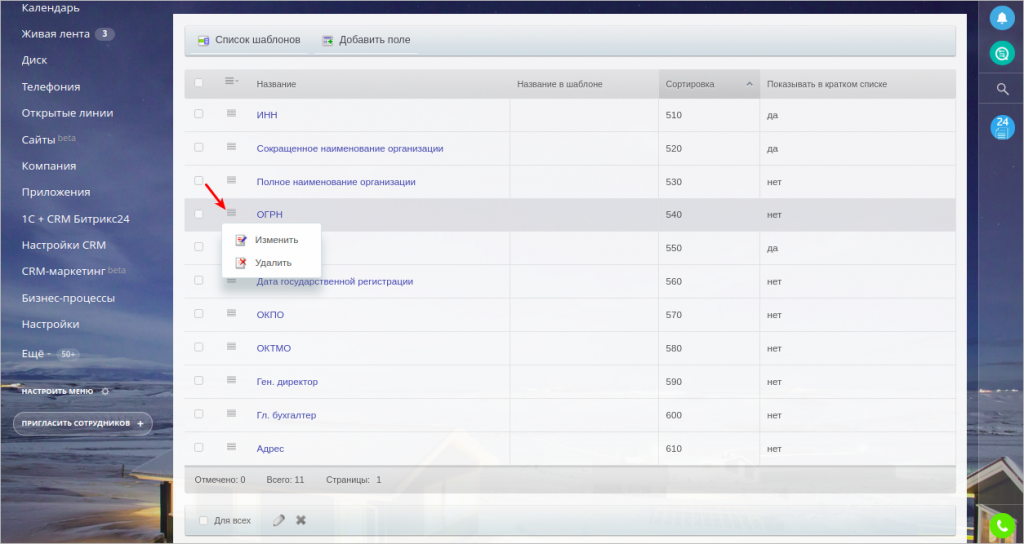Screen dimensions: 1024x544
Task: Check the Ген. директор row checkbox
Action: click(x=199, y=380)
